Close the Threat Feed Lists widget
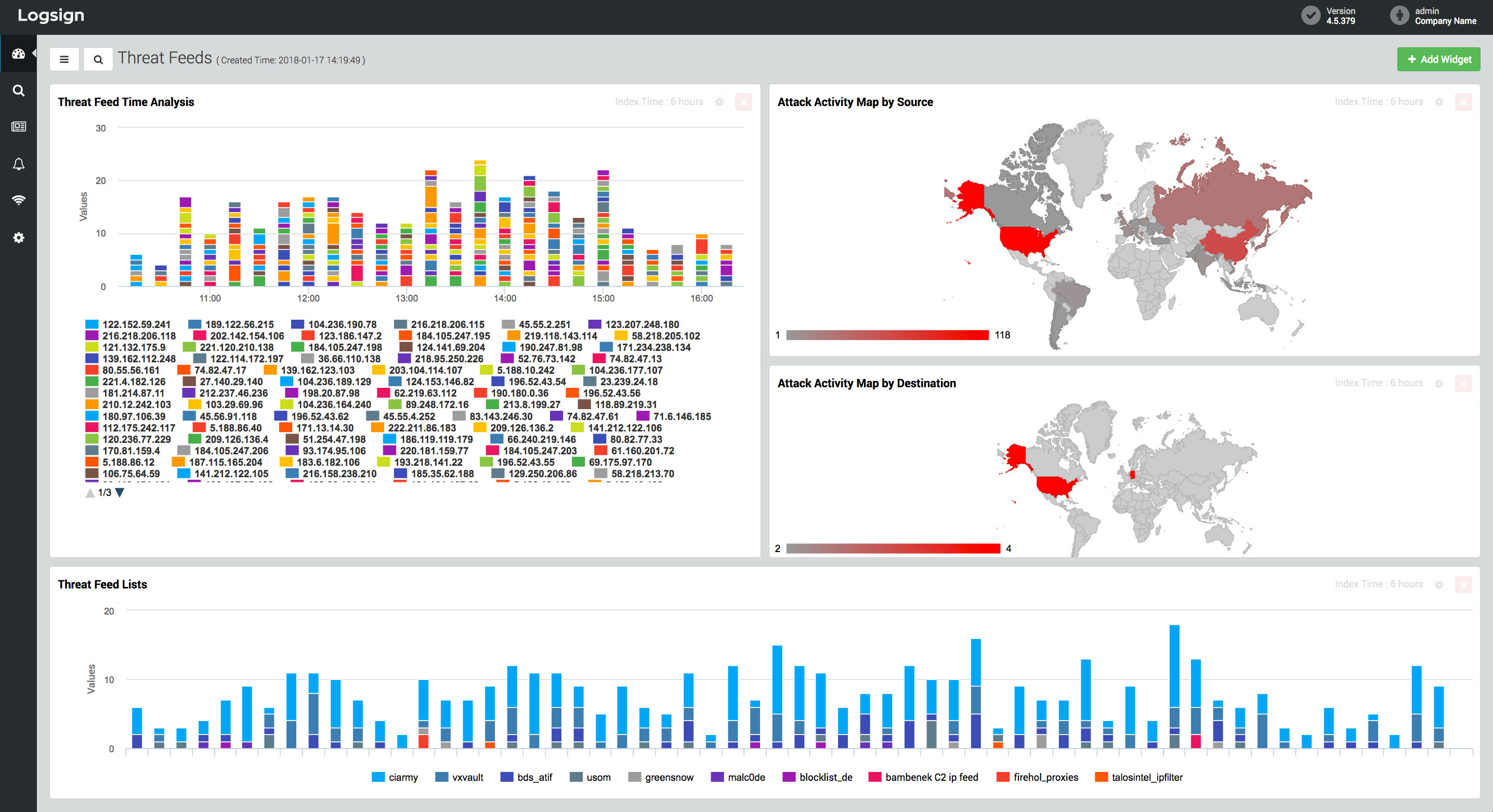 1463,585
